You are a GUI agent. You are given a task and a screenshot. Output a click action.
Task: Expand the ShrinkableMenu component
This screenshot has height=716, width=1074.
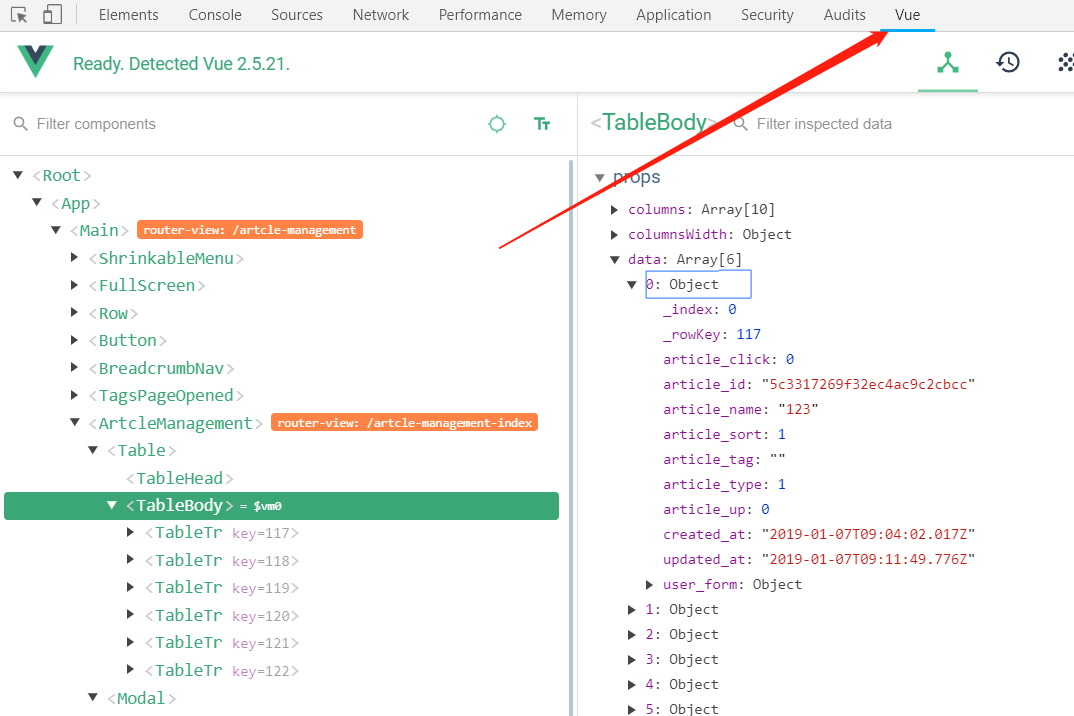[x=75, y=258]
